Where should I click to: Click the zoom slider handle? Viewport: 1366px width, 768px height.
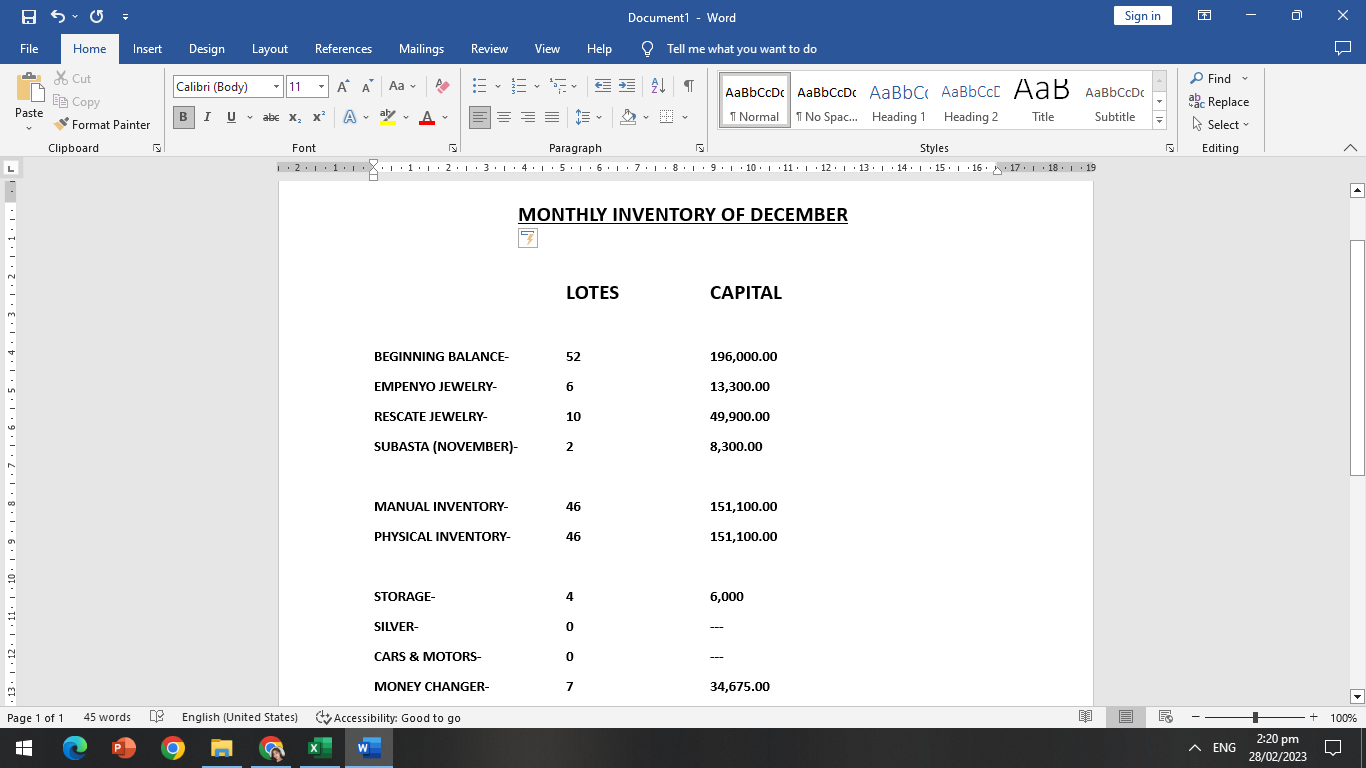1255,717
